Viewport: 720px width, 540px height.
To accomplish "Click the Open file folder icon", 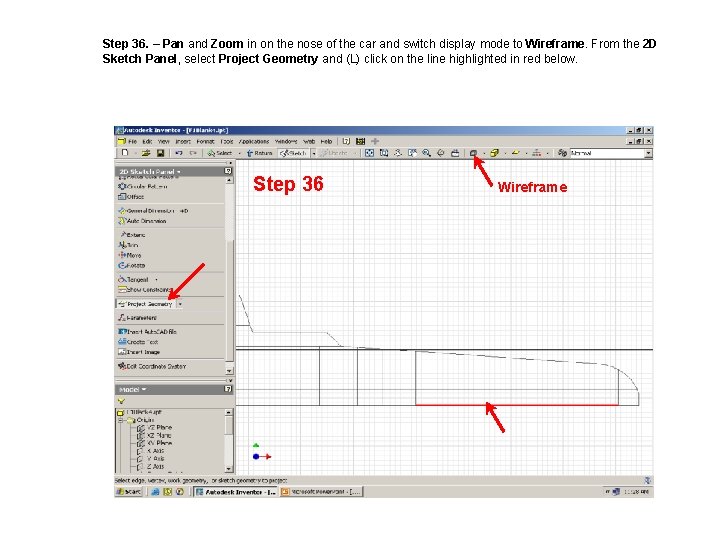I will click(x=146, y=153).
